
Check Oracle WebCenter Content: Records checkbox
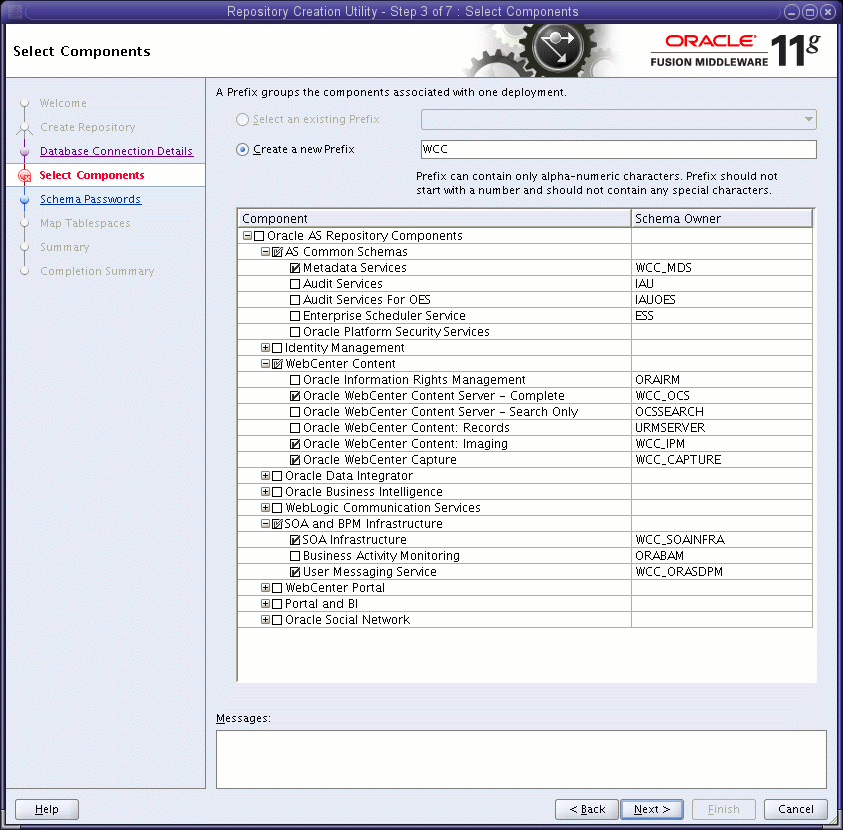295,428
